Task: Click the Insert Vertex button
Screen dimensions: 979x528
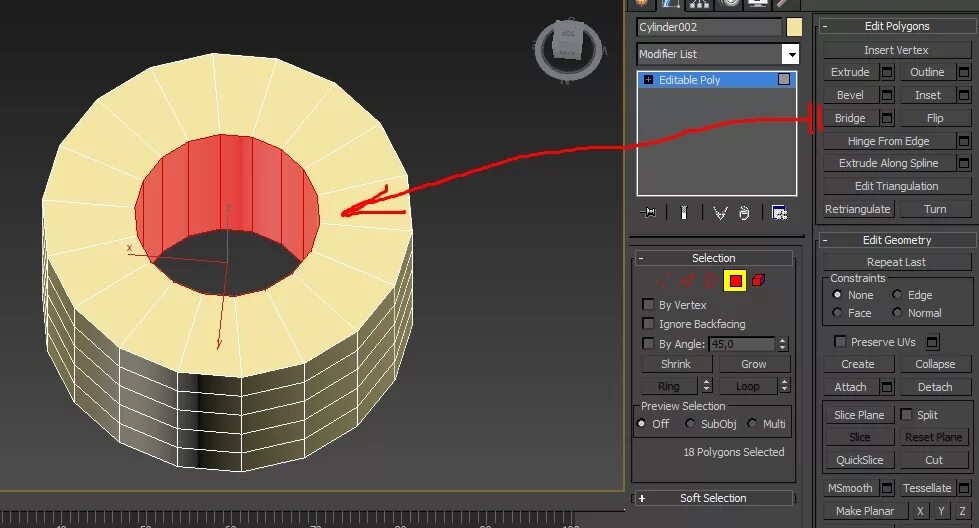Action: (x=897, y=50)
